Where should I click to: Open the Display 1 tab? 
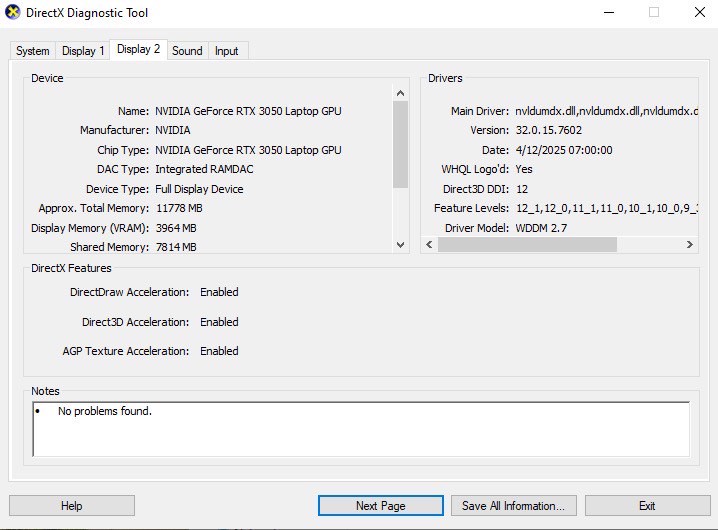coord(82,51)
